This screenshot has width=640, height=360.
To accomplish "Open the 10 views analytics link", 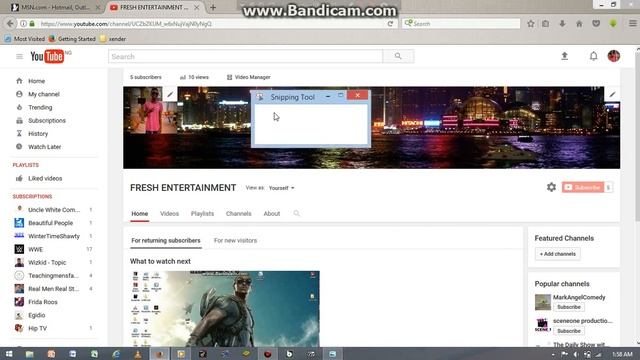I will point(194,77).
